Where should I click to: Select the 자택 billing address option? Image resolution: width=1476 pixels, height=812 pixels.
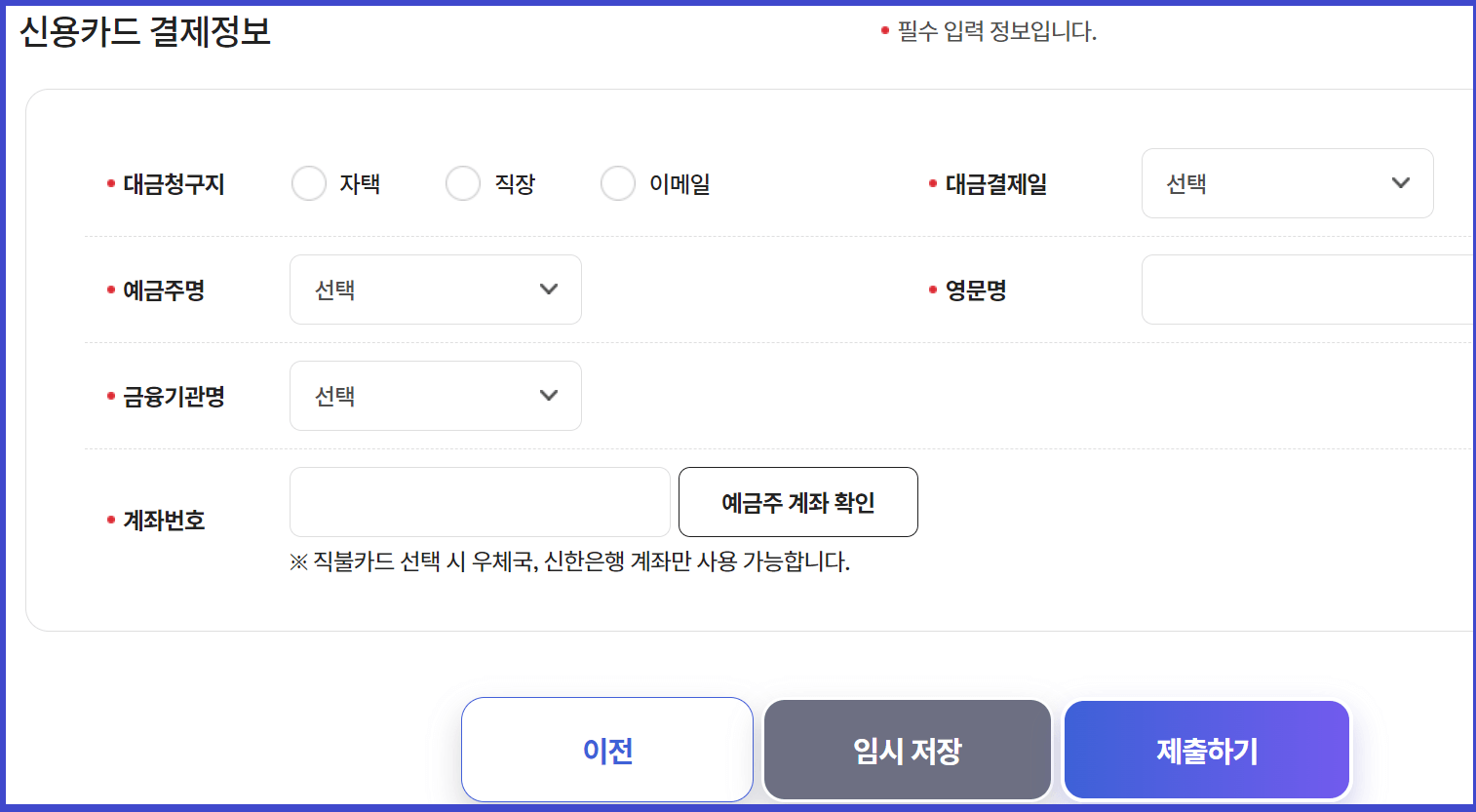coord(309,182)
